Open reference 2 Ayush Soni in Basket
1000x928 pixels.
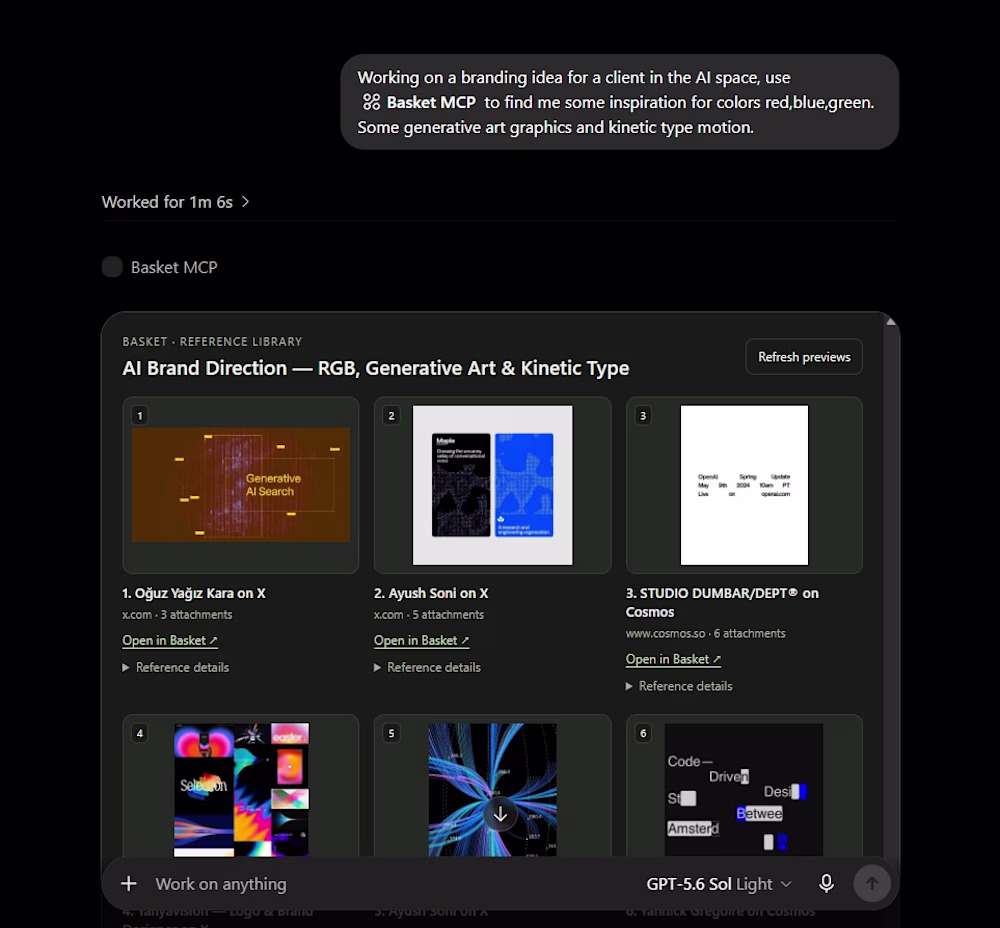click(422, 640)
